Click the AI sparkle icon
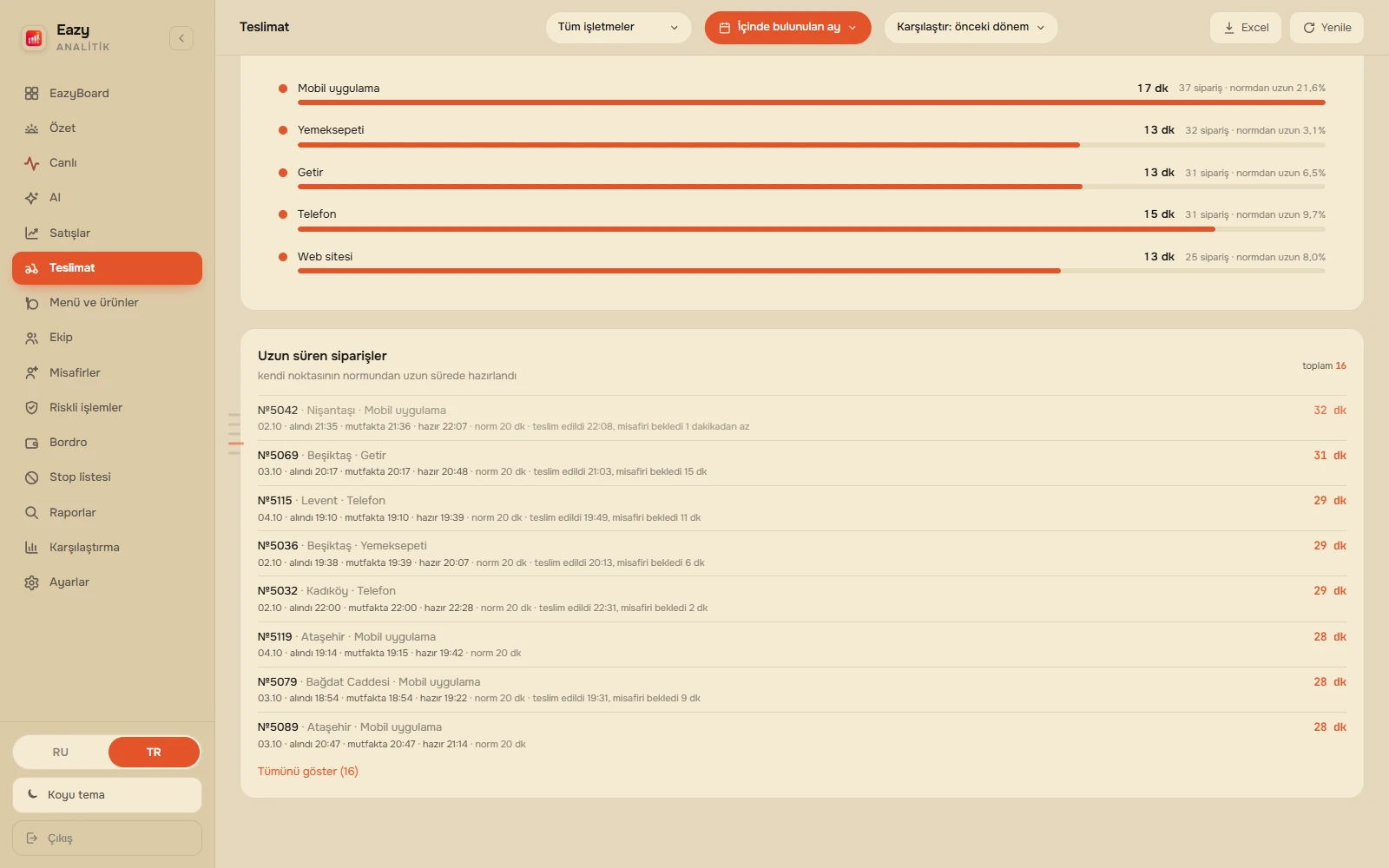The width and height of the screenshot is (1389, 868). coord(32,198)
